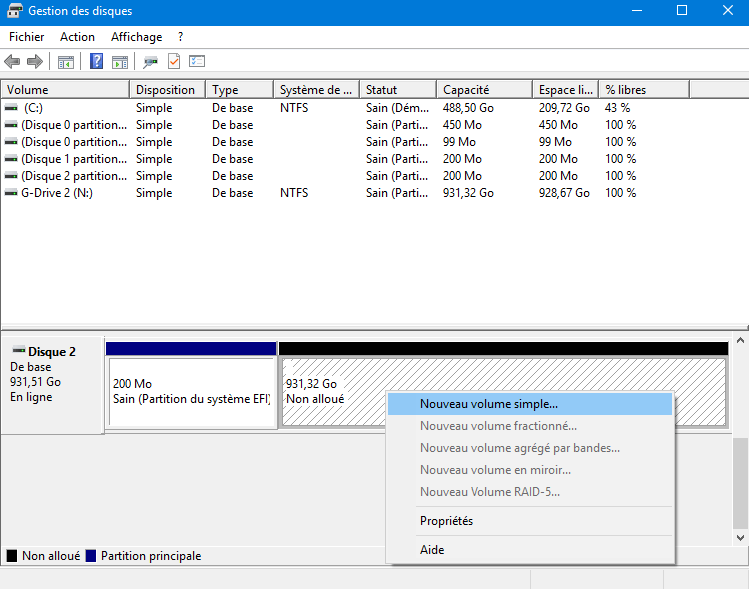The height and width of the screenshot is (589, 749).
Task: Open the Affichage menu
Action: (x=136, y=37)
